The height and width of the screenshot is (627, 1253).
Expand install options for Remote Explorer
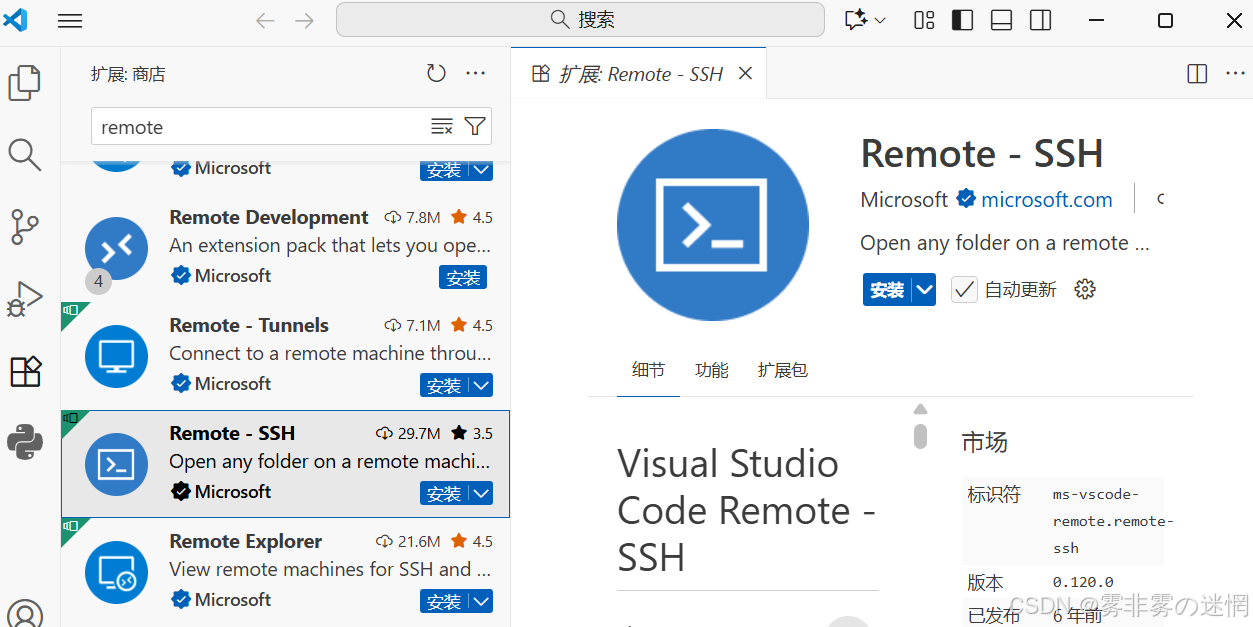coord(481,601)
